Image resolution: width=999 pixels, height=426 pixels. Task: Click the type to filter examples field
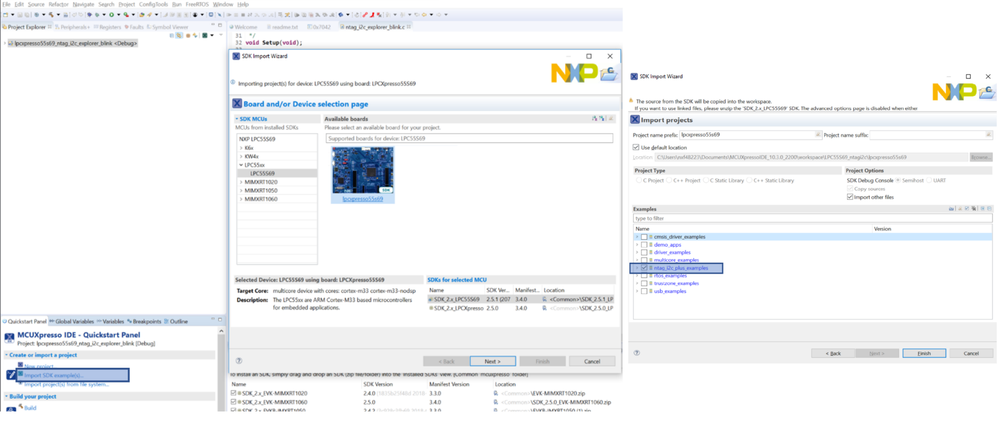pos(812,218)
